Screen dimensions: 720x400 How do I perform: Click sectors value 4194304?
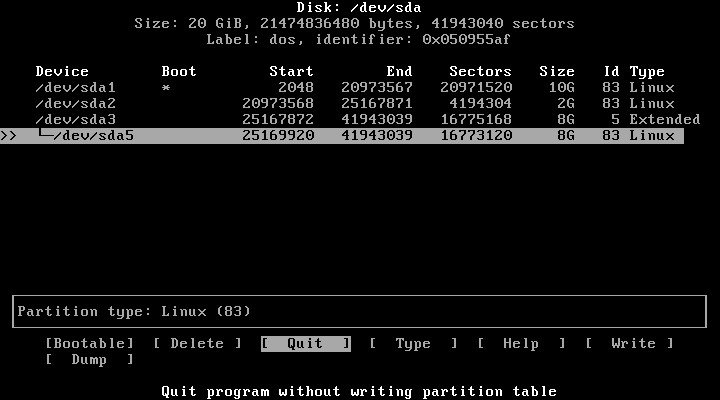(480, 103)
